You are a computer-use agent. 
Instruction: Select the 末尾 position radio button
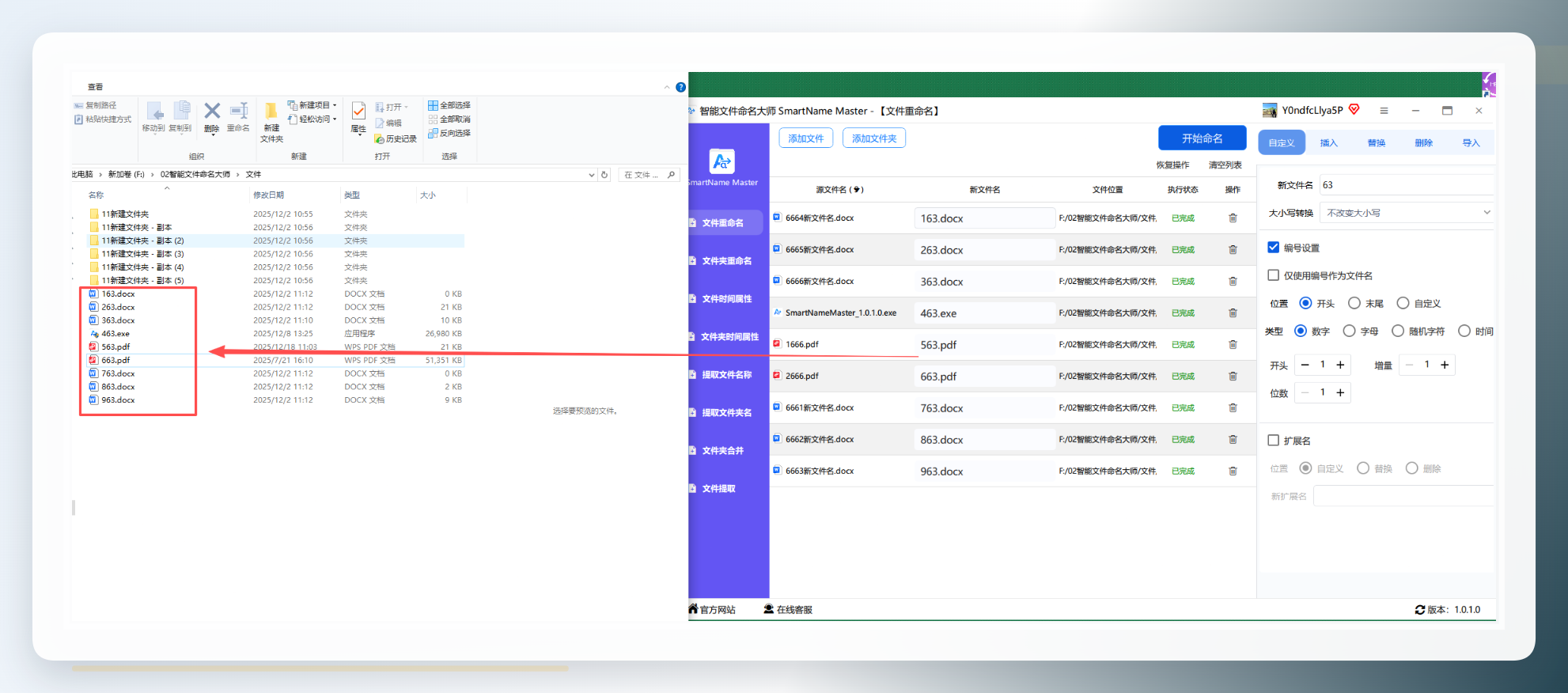[x=1354, y=303]
